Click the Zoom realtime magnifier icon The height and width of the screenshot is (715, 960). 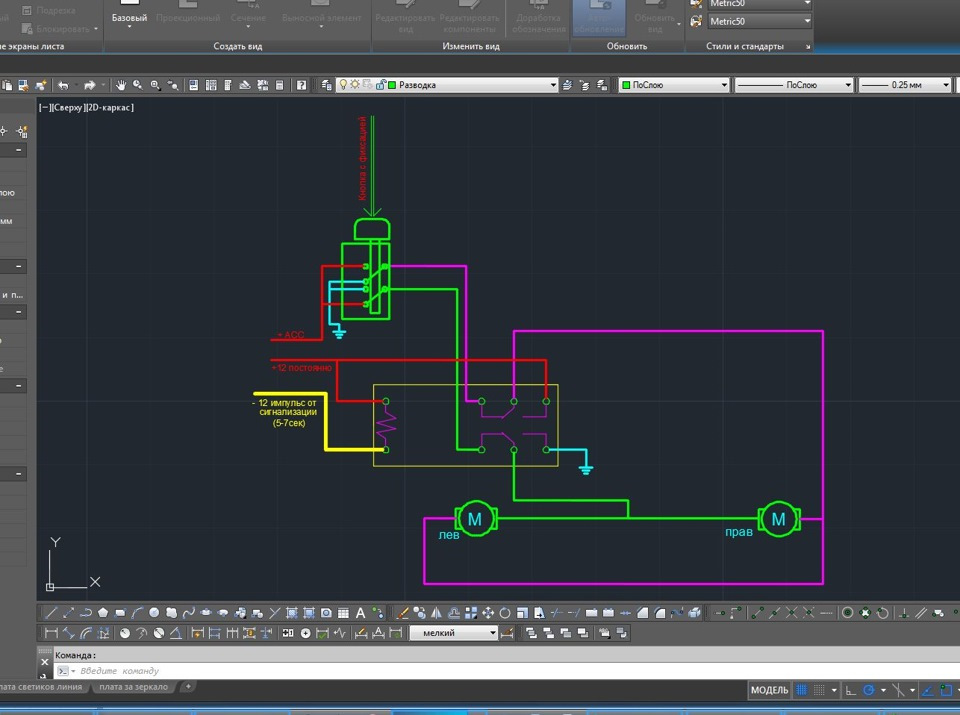click(138, 86)
